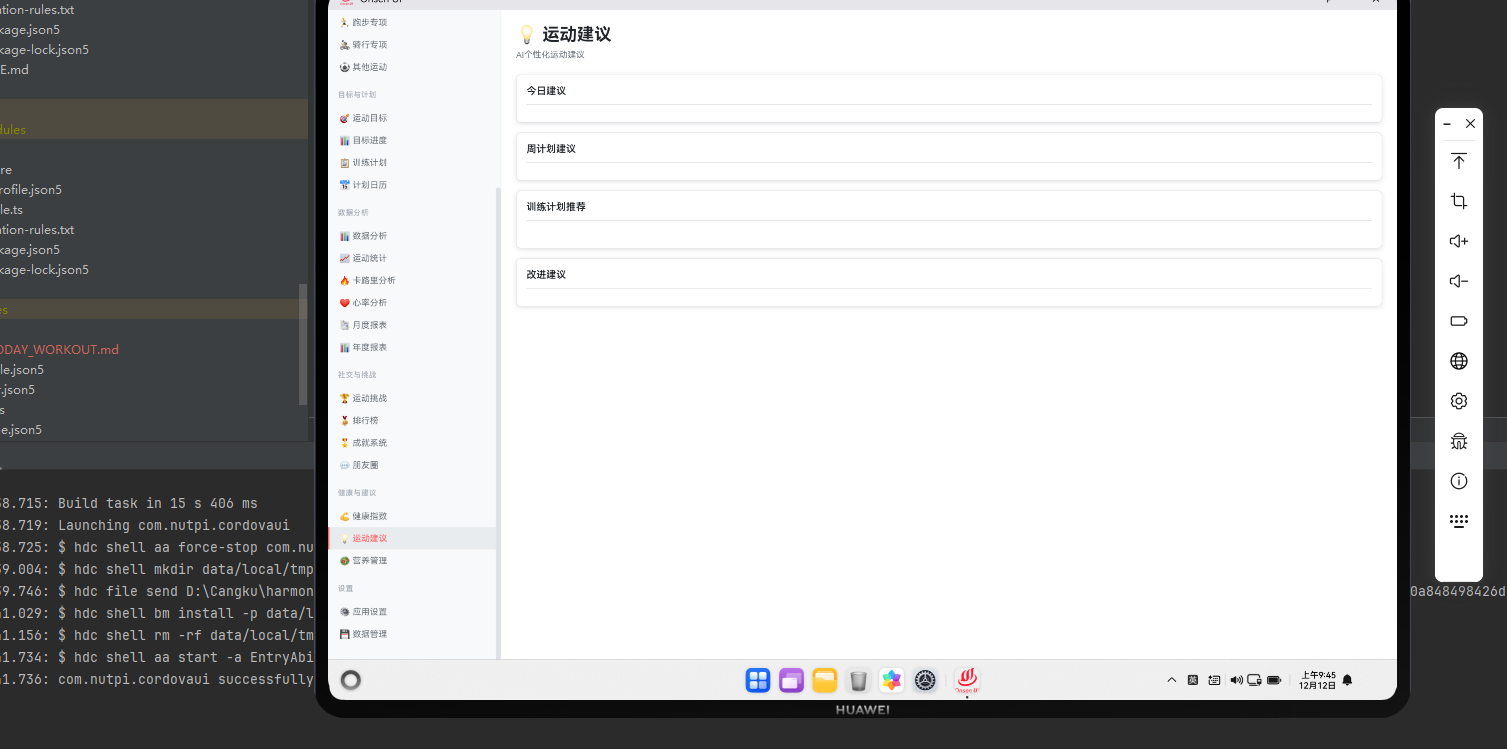Click IDE project tree vertical scrollbar
The height and width of the screenshot is (749, 1507).
(304, 344)
